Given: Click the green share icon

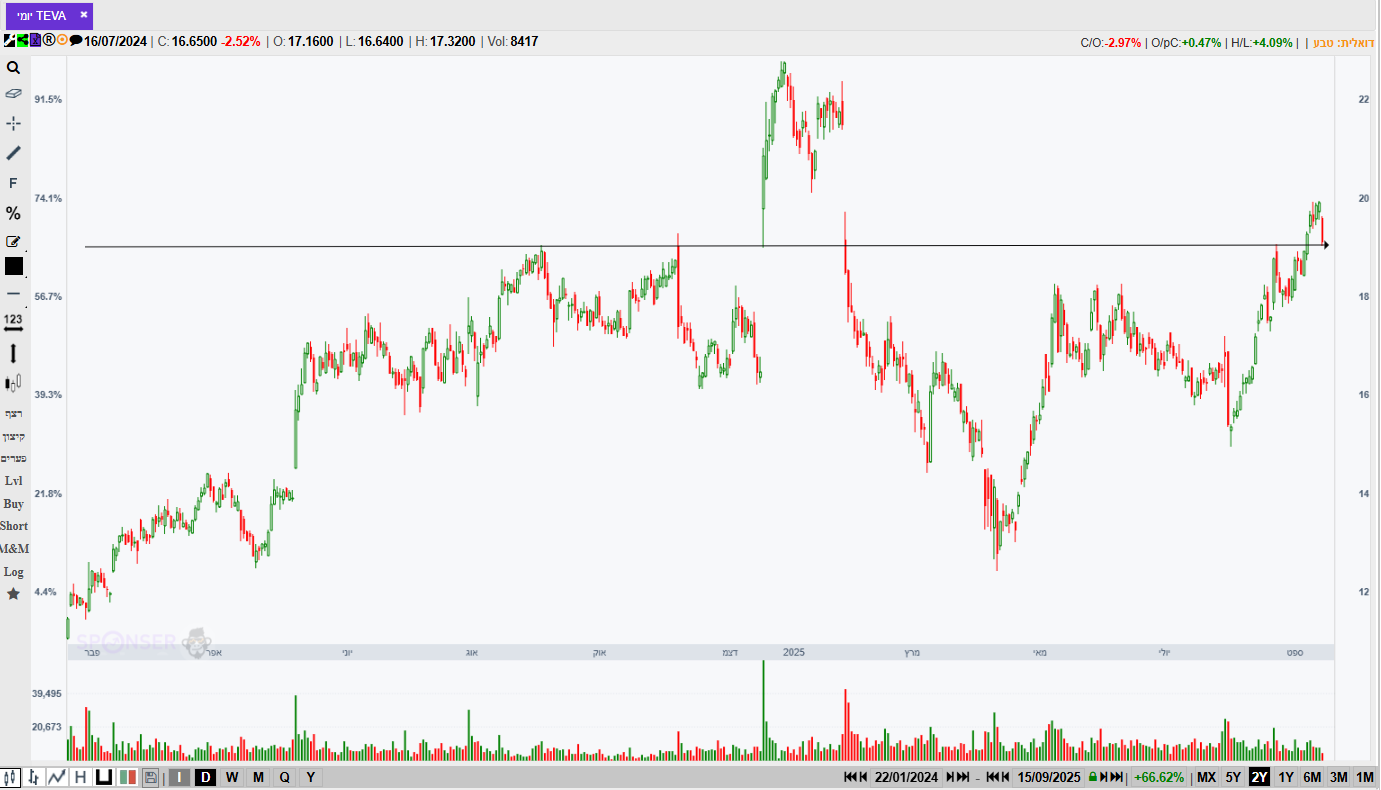Looking at the screenshot, I should [22, 41].
